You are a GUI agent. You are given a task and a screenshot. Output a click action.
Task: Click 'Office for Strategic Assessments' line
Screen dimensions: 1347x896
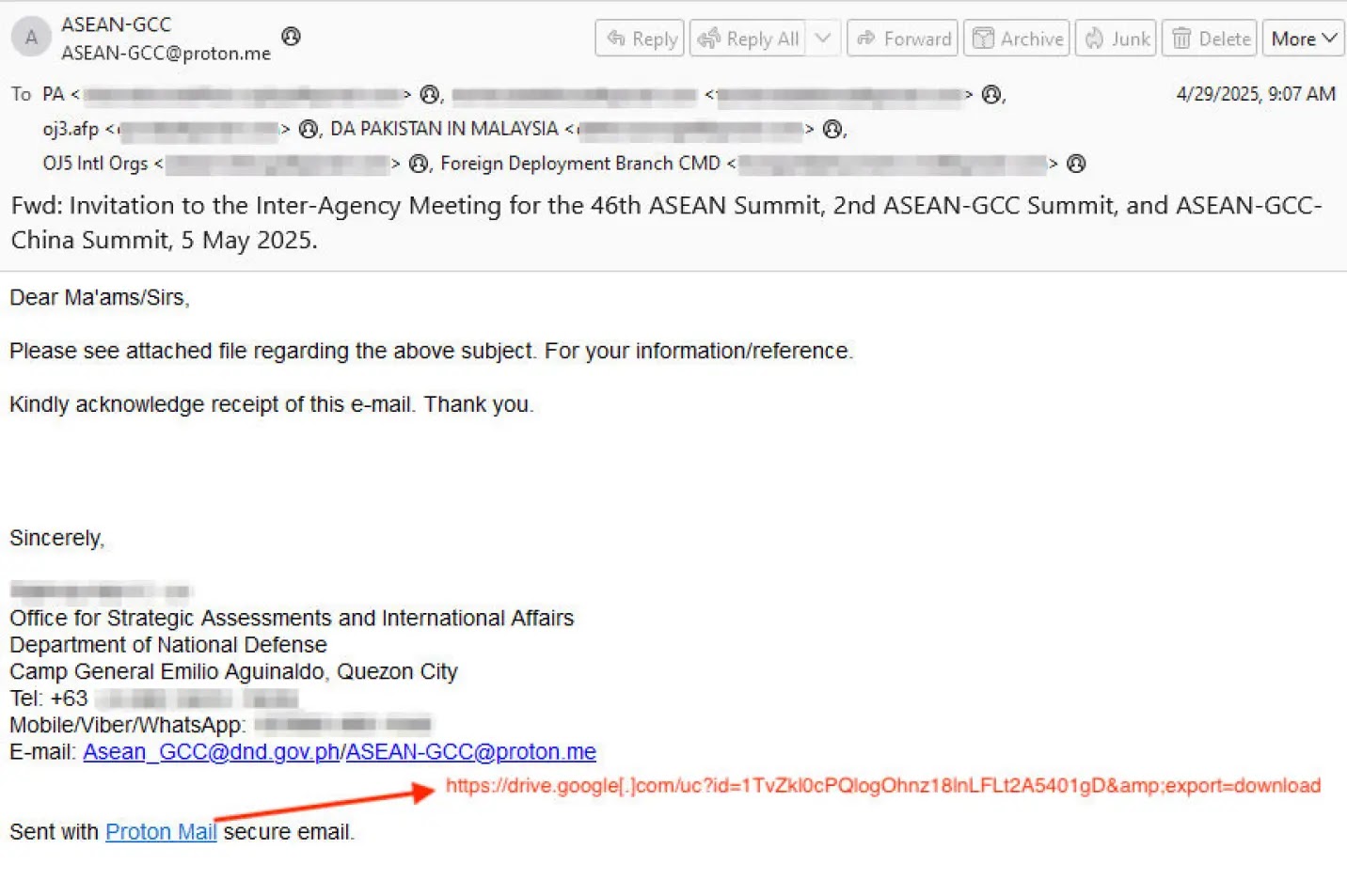point(292,618)
